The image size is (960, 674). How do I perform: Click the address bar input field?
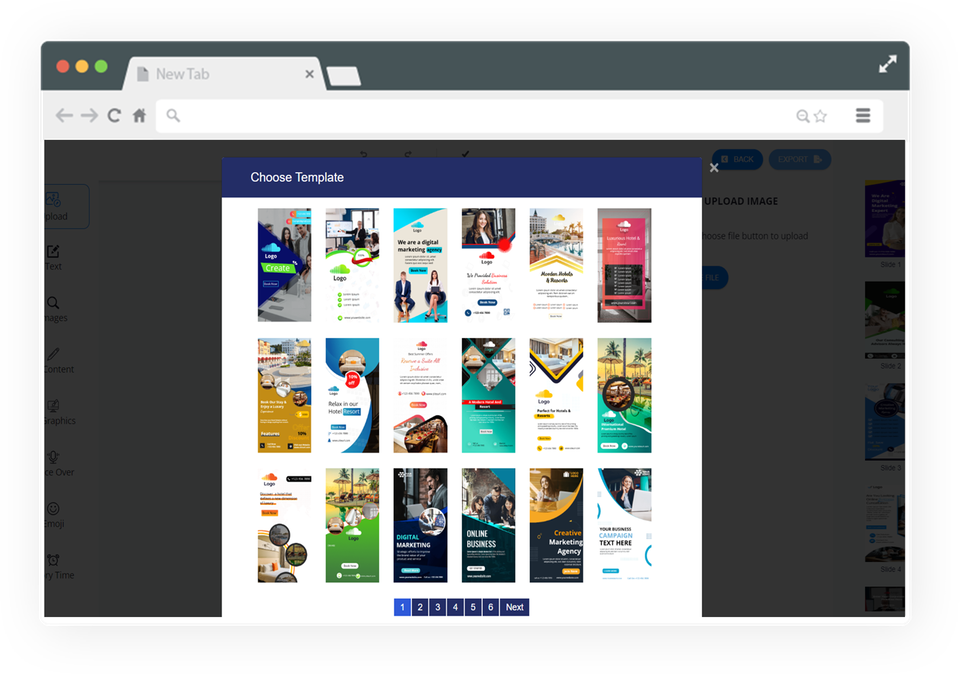click(519, 116)
